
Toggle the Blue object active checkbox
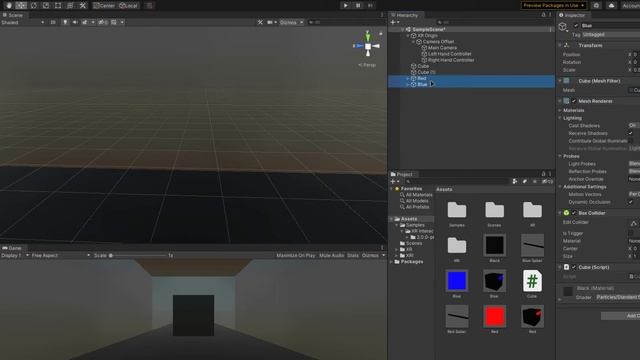(576, 26)
